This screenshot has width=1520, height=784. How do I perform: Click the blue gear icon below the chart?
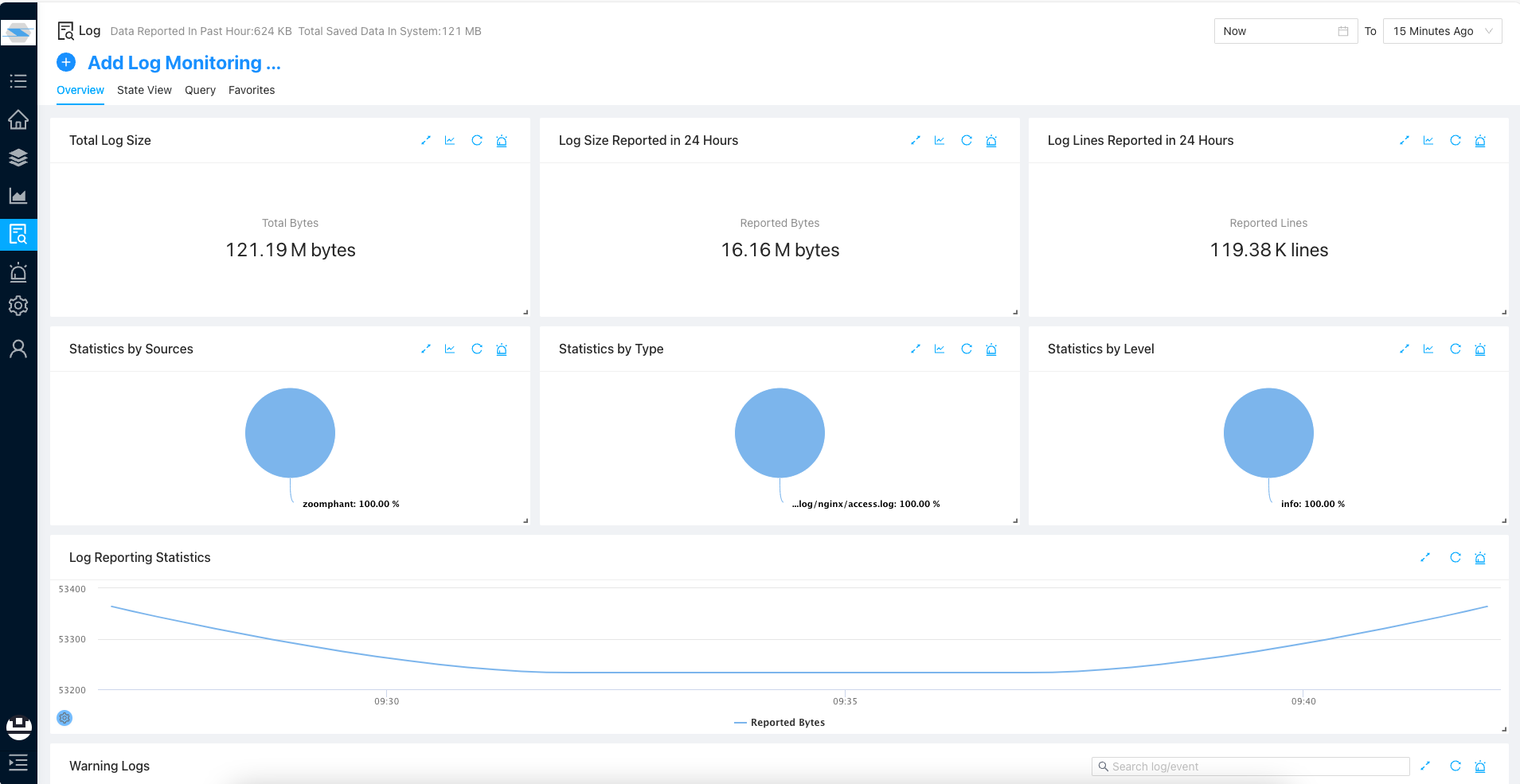[64, 718]
